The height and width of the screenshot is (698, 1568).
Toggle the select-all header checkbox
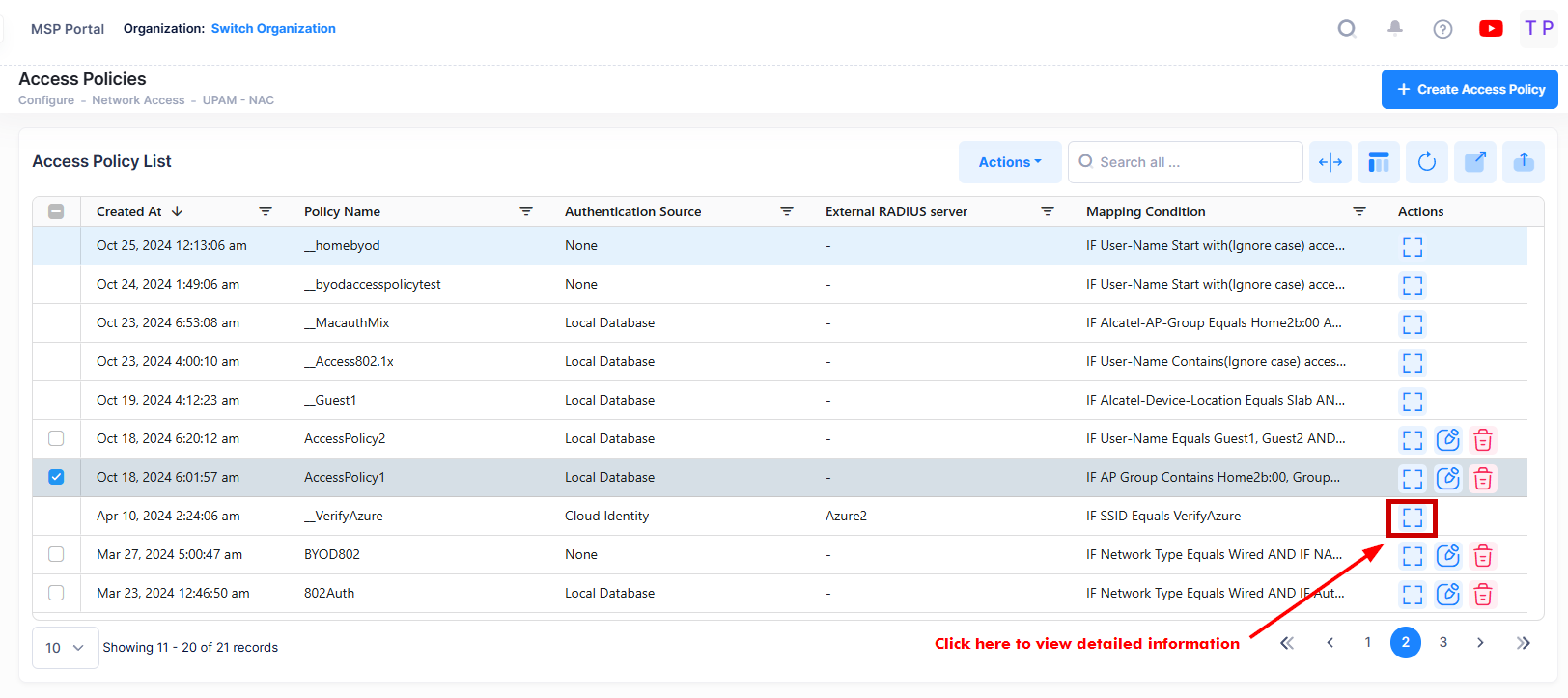point(56,211)
